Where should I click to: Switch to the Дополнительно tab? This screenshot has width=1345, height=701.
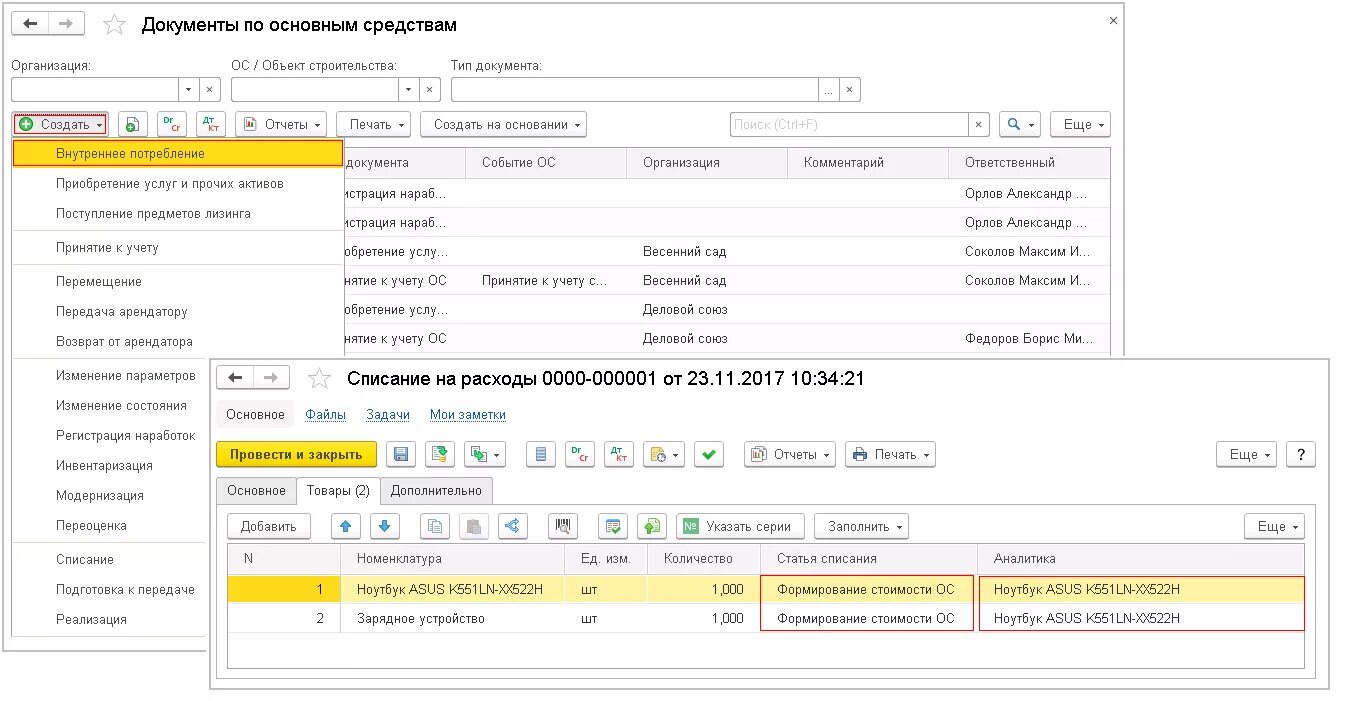pos(436,490)
